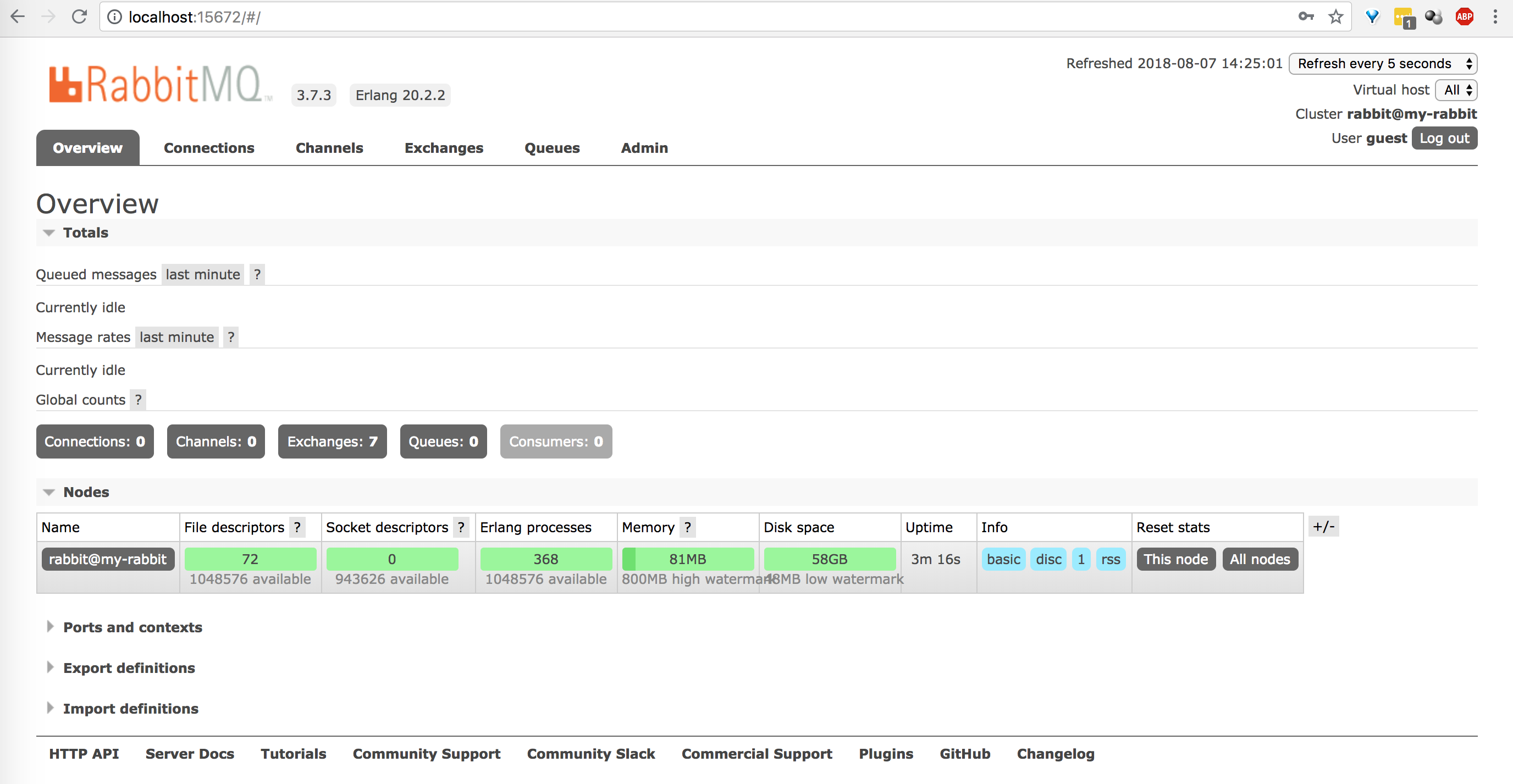The image size is (1513, 784).
Task: Open the refresh interval dropdown
Action: click(1382, 63)
